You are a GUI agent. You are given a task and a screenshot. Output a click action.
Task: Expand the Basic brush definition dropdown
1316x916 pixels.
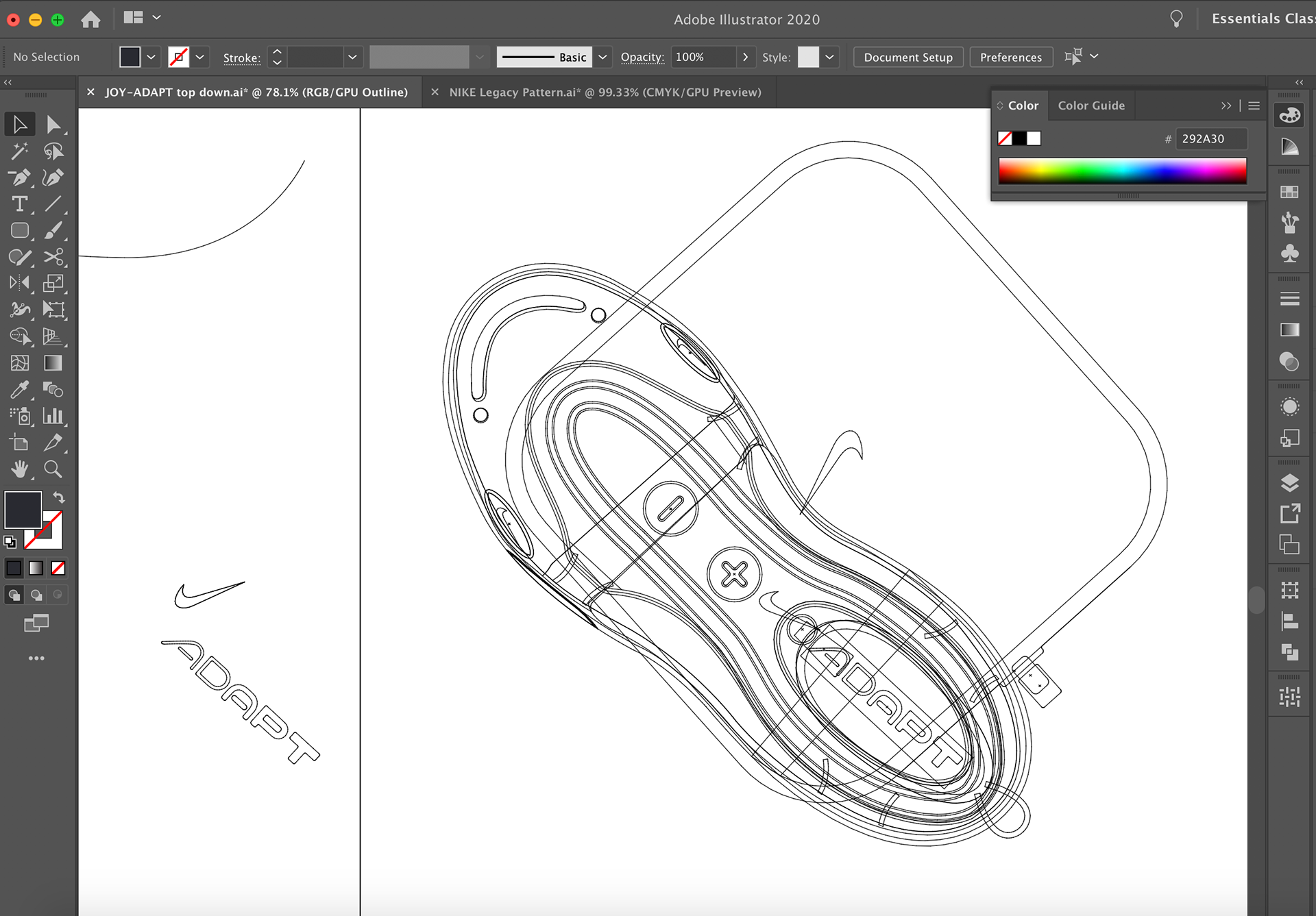click(x=602, y=58)
